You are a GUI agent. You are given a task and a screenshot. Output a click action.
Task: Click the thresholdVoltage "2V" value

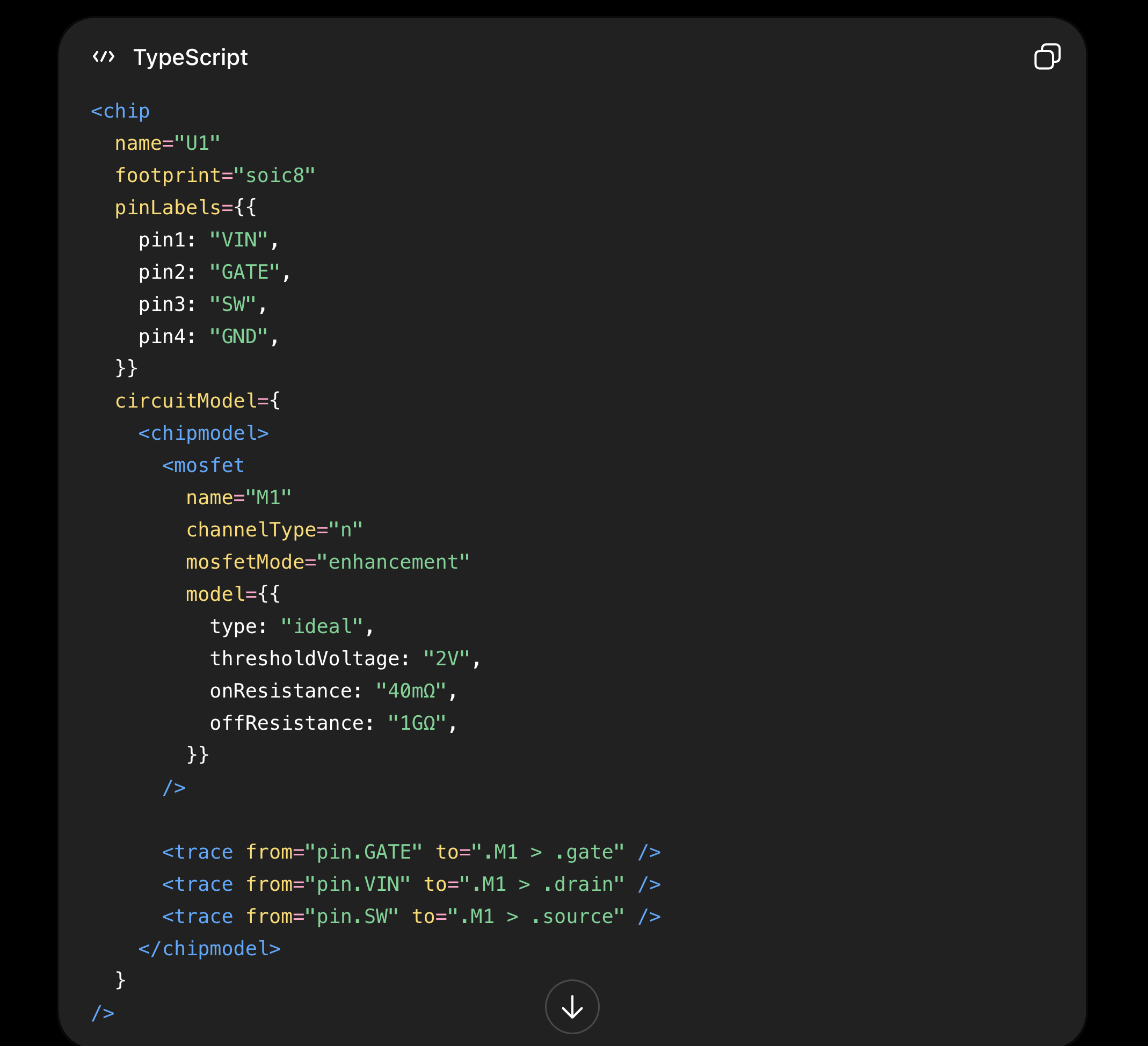point(447,659)
